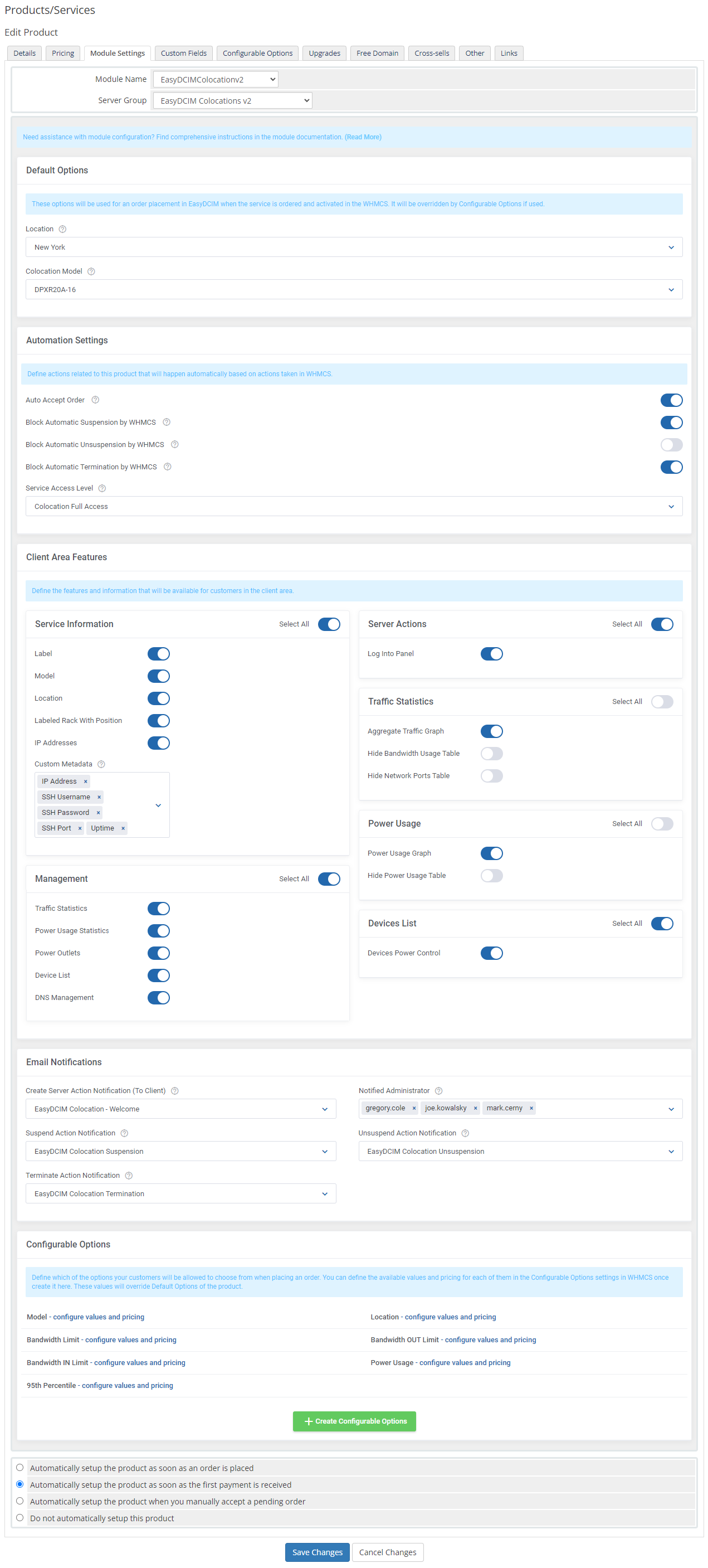Remove gregory.cole from Notified Administrator

tap(414, 1109)
